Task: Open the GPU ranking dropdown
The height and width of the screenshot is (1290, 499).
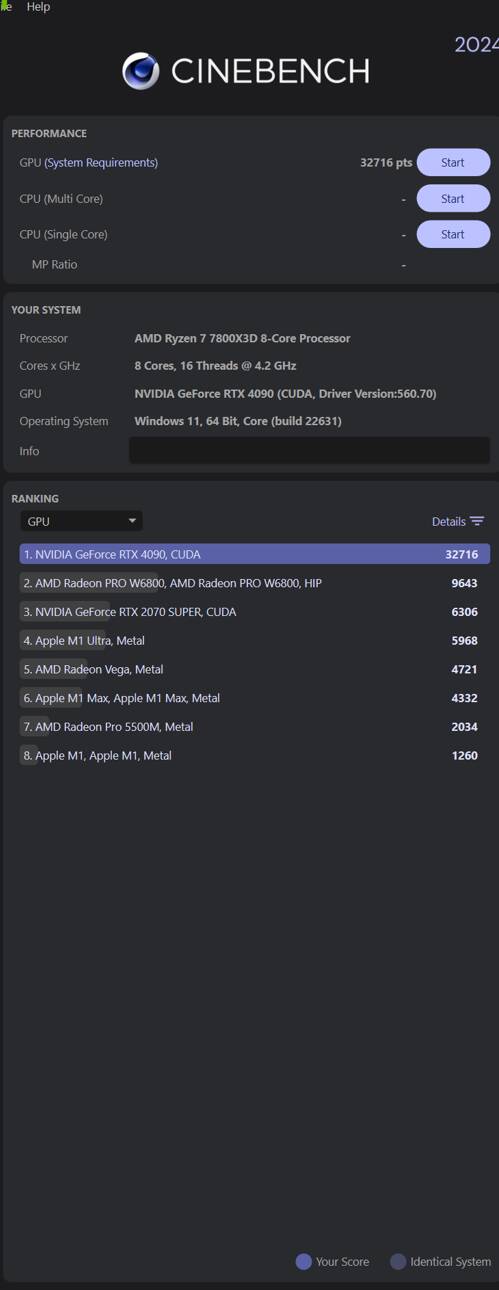Action: [x=81, y=521]
